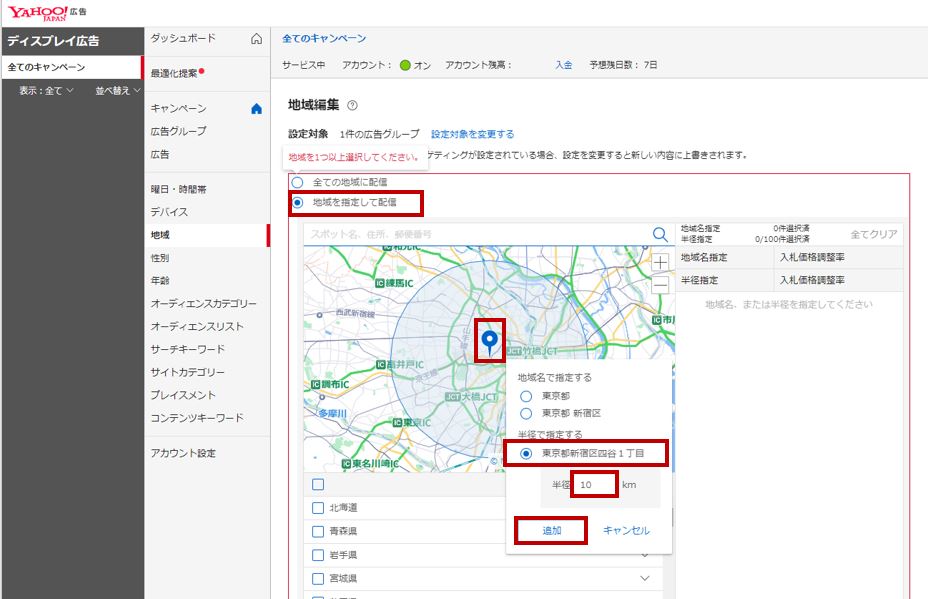Select 全てのキャンペーン in left panel
The width and height of the screenshot is (928, 599).
71,67
